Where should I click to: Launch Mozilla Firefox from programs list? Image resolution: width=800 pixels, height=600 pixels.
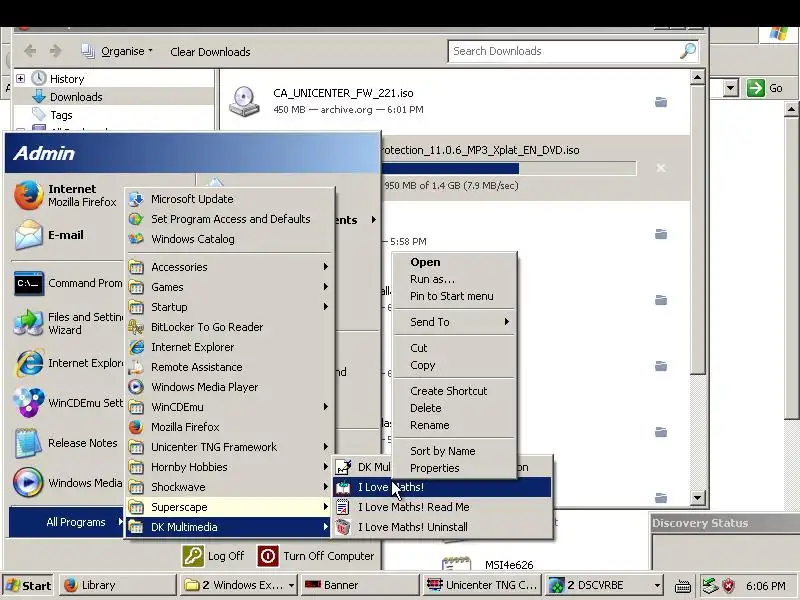point(230,427)
